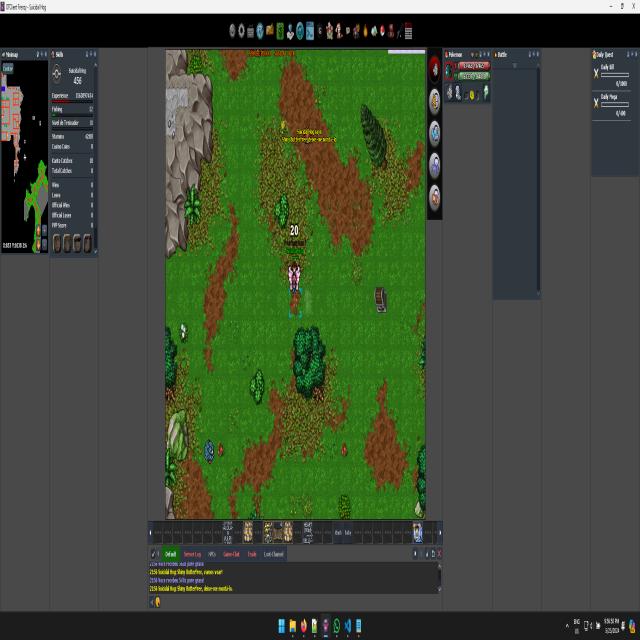Click the last equipment slot below PVP Score

click(x=88, y=242)
